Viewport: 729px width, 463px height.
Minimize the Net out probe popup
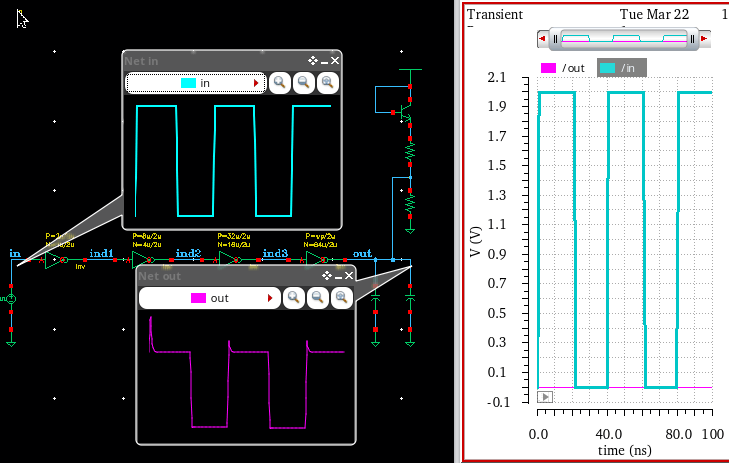[x=338, y=277]
